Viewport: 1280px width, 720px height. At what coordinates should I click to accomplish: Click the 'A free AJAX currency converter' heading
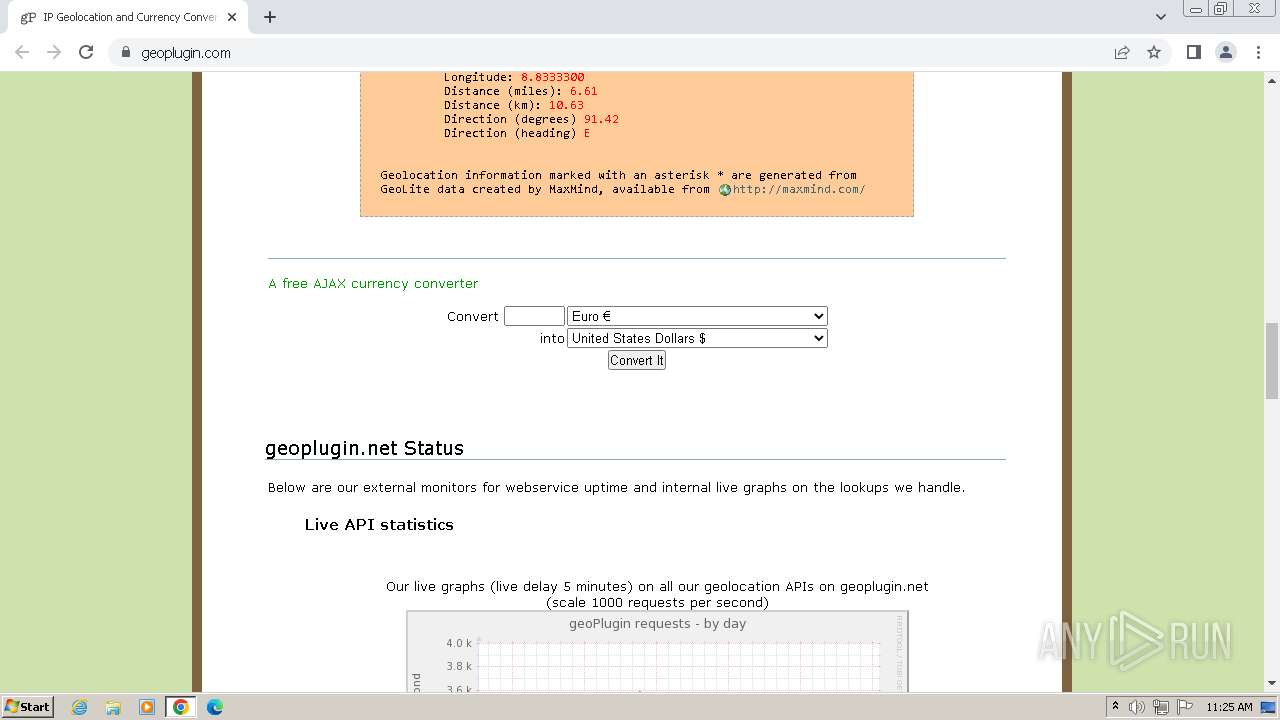click(373, 283)
